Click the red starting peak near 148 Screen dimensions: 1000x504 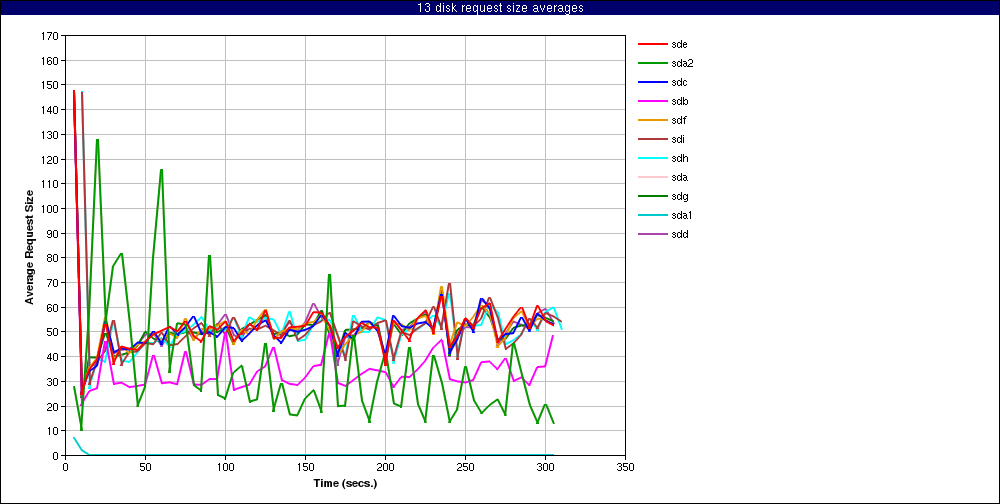pyautogui.click(x=74, y=91)
